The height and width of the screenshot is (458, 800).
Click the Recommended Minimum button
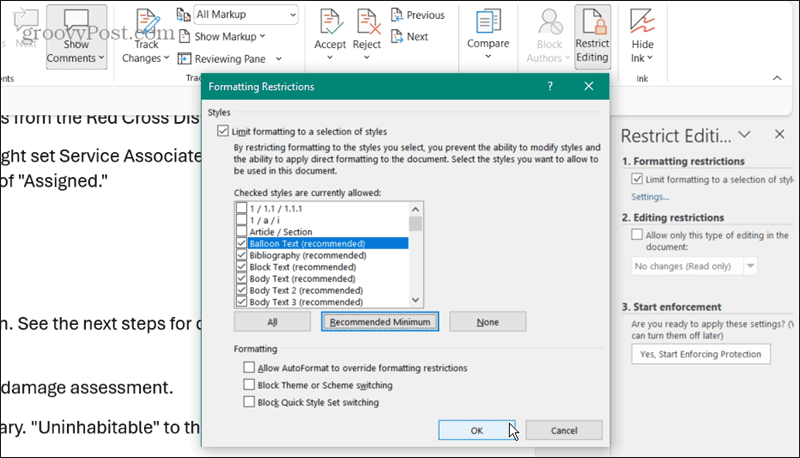pos(380,322)
